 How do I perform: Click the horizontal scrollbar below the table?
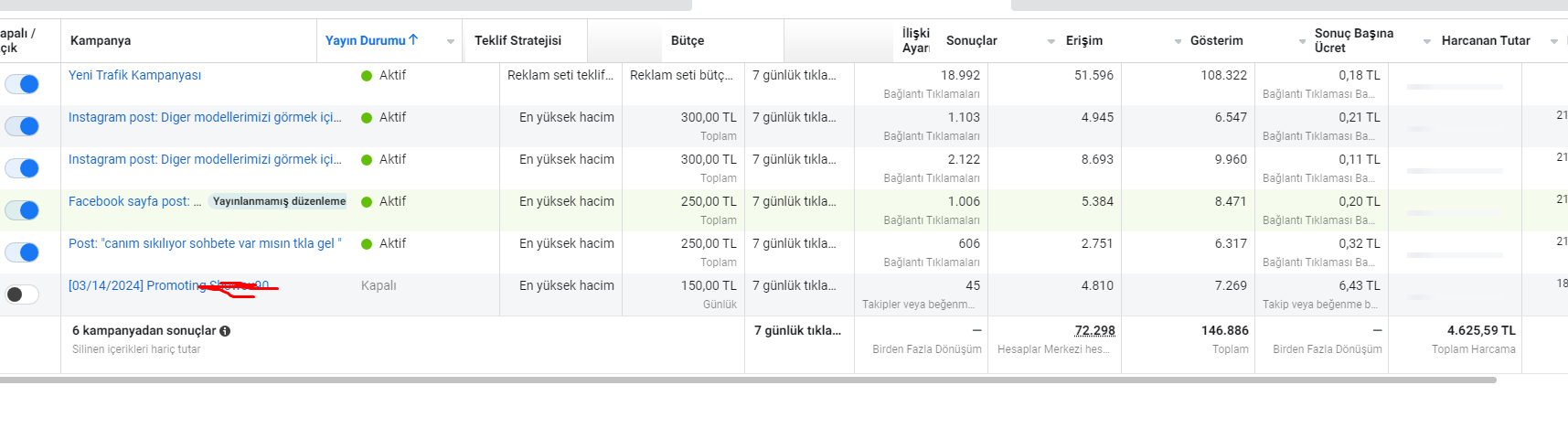coord(748,380)
